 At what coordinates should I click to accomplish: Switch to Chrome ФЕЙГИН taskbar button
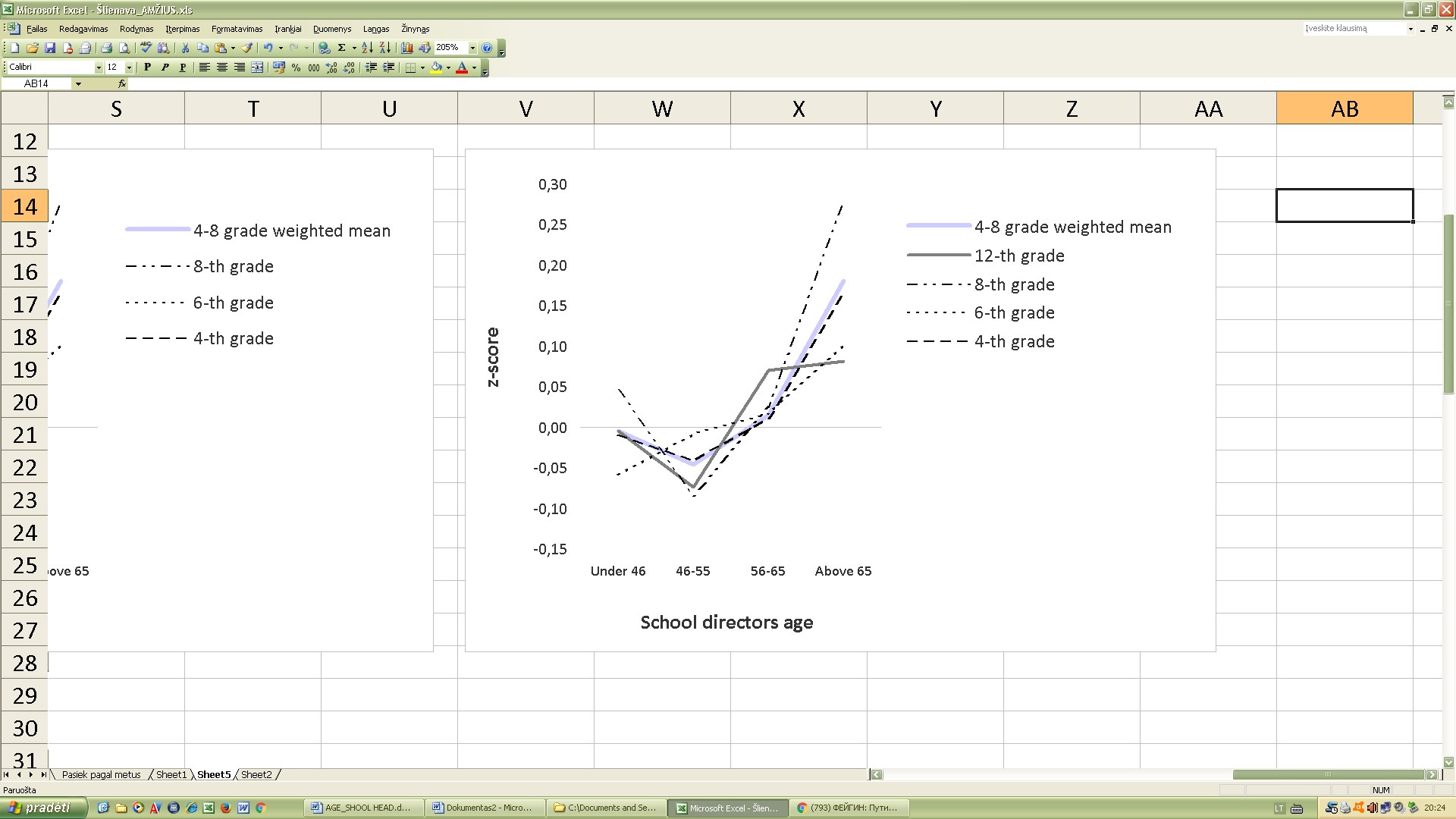(849, 808)
